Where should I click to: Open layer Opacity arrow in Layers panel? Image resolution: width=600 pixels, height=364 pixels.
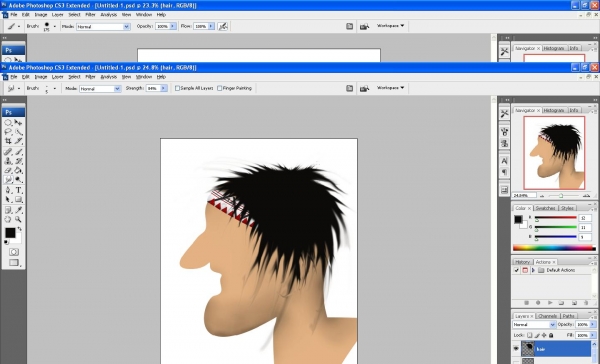pos(592,324)
